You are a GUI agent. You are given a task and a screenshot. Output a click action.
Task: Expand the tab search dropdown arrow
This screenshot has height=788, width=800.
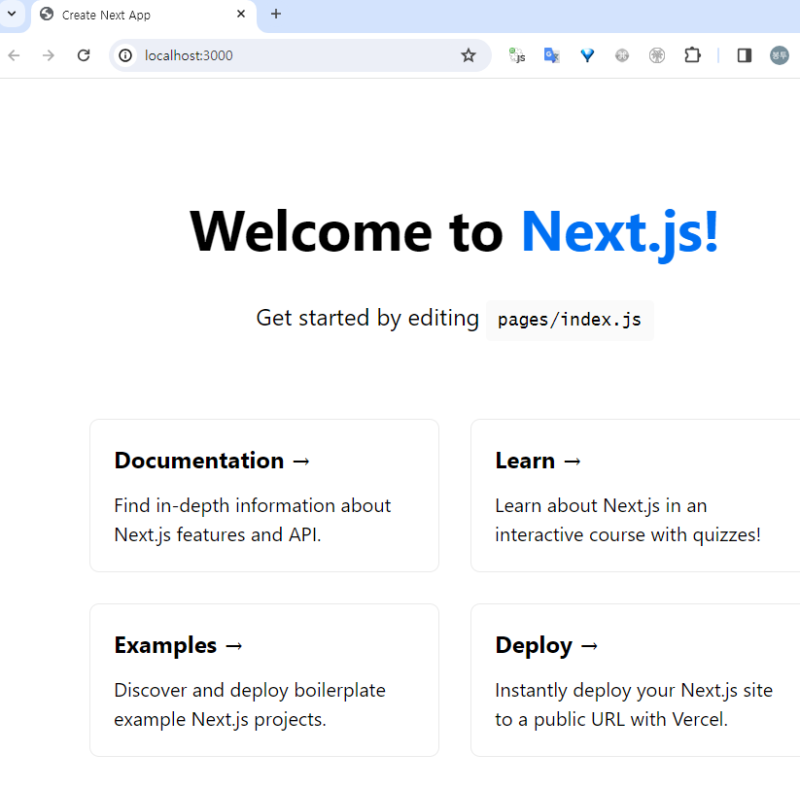12,14
